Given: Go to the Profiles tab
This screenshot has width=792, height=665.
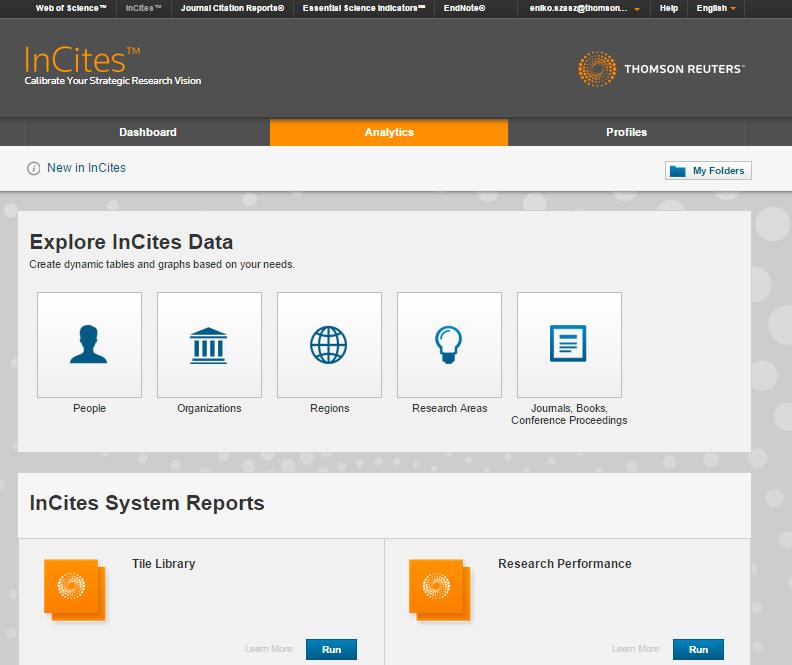Looking at the screenshot, I should 626,132.
